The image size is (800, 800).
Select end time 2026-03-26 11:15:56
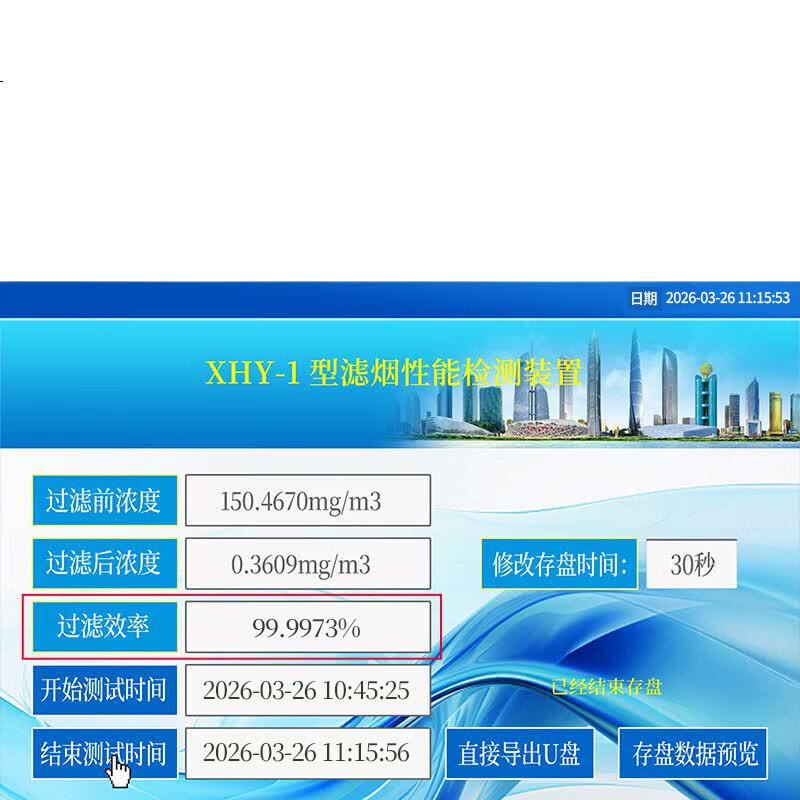coord(308,754)
